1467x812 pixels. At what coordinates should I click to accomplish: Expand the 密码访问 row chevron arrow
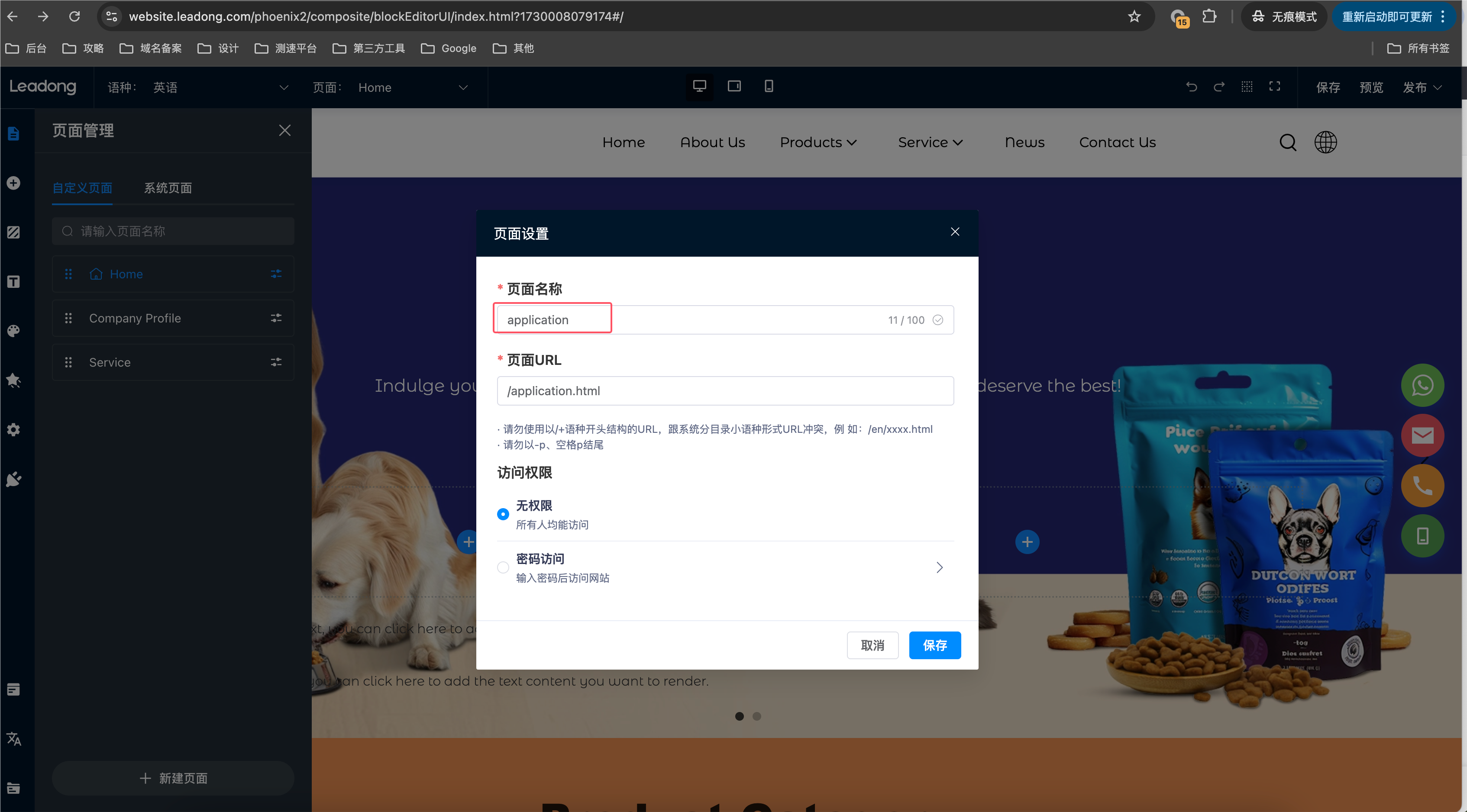coord(939,567)
